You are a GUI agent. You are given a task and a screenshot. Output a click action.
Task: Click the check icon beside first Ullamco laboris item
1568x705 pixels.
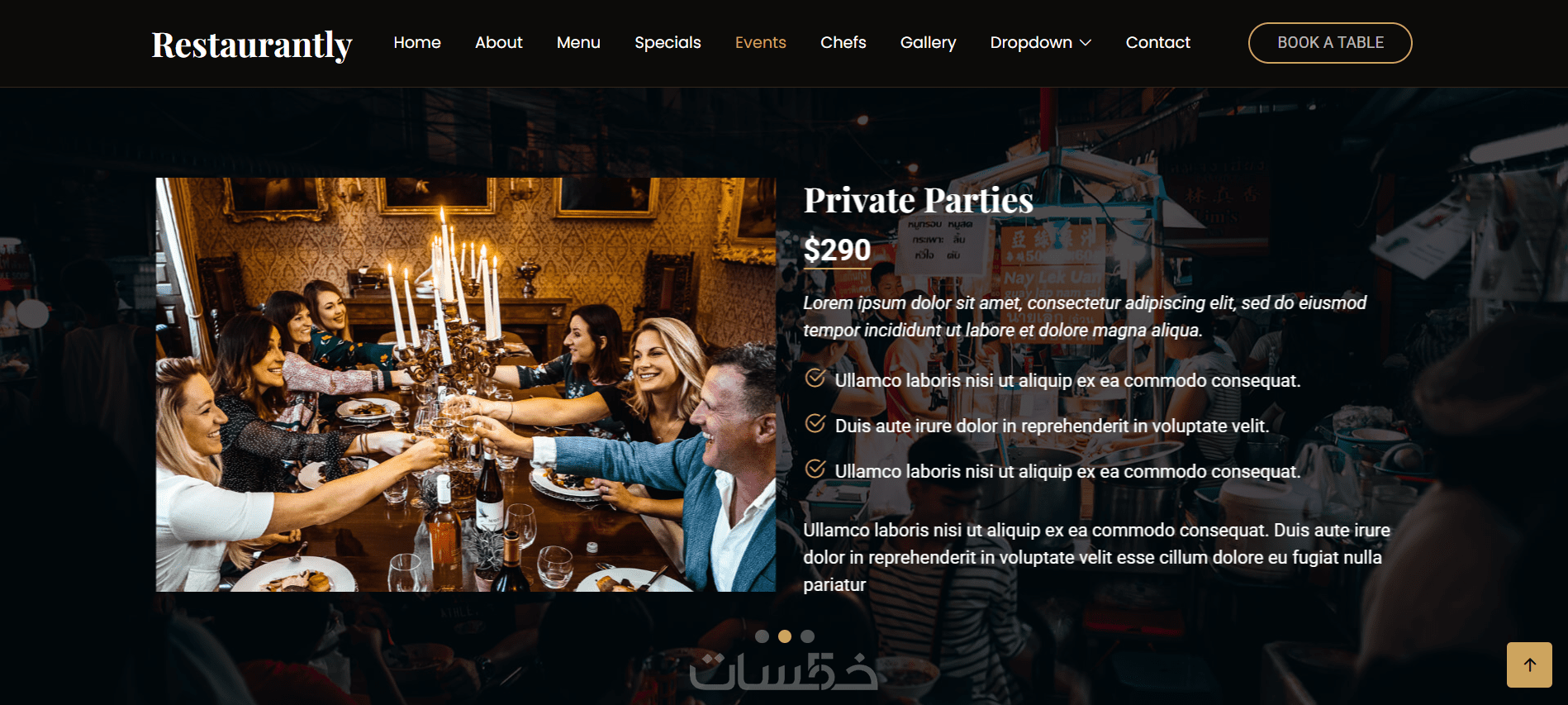pyautogui.click(x=815, y=379)
